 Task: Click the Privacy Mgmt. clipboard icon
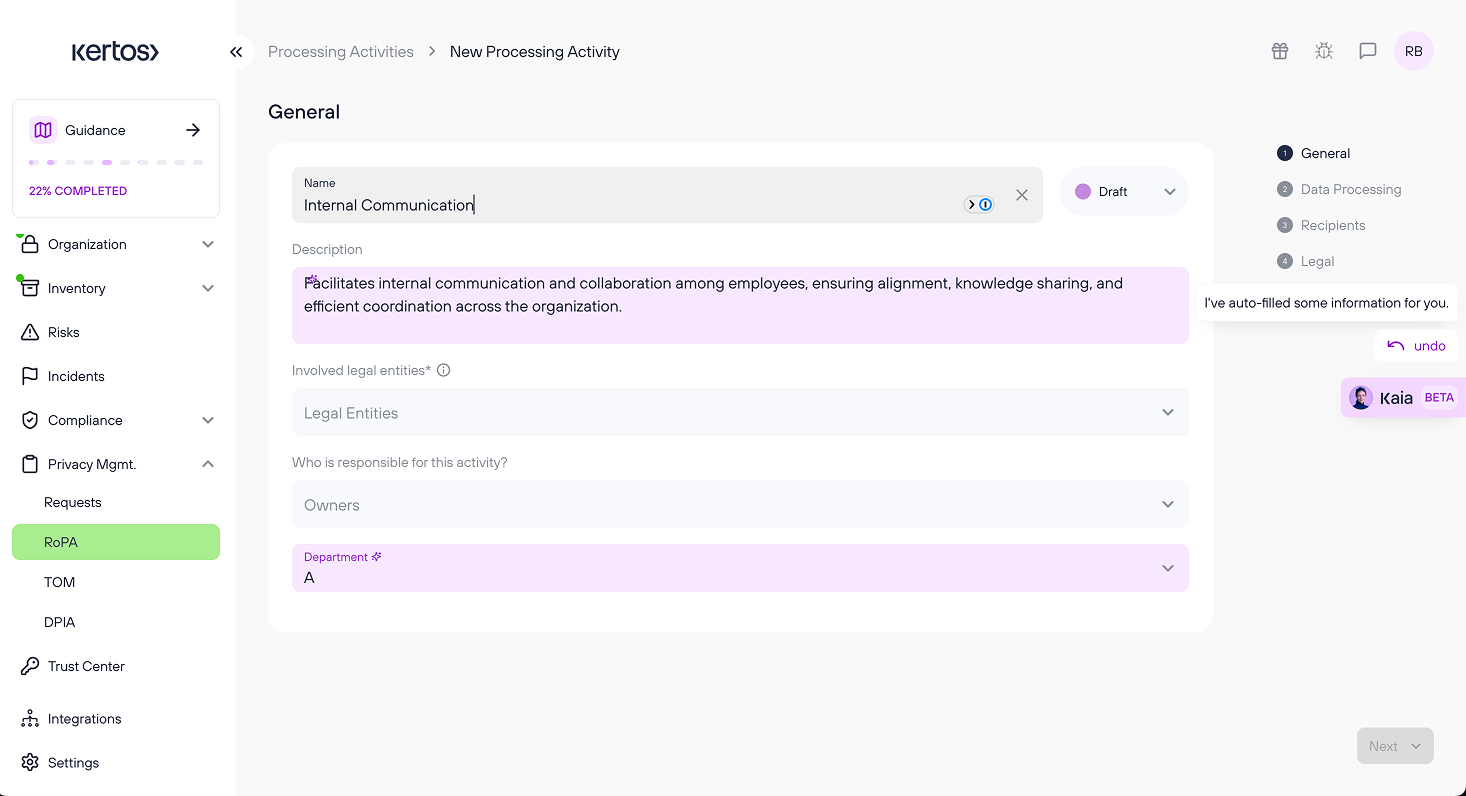30,464
